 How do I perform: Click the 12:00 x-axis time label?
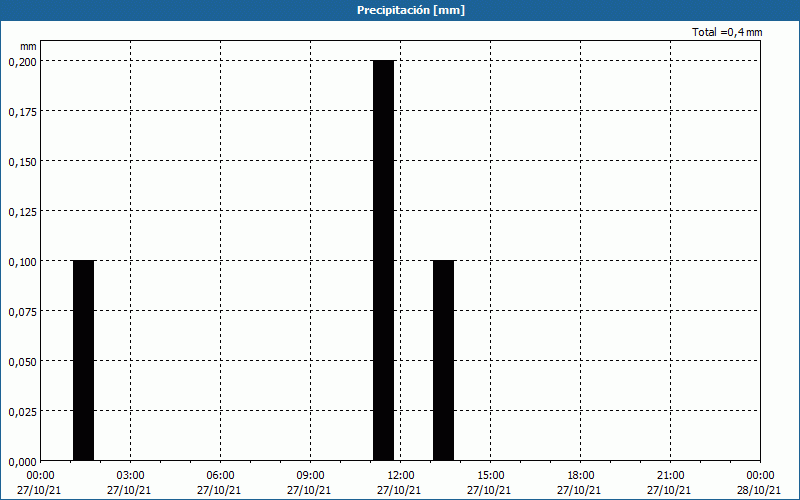(x=401, y=476)
